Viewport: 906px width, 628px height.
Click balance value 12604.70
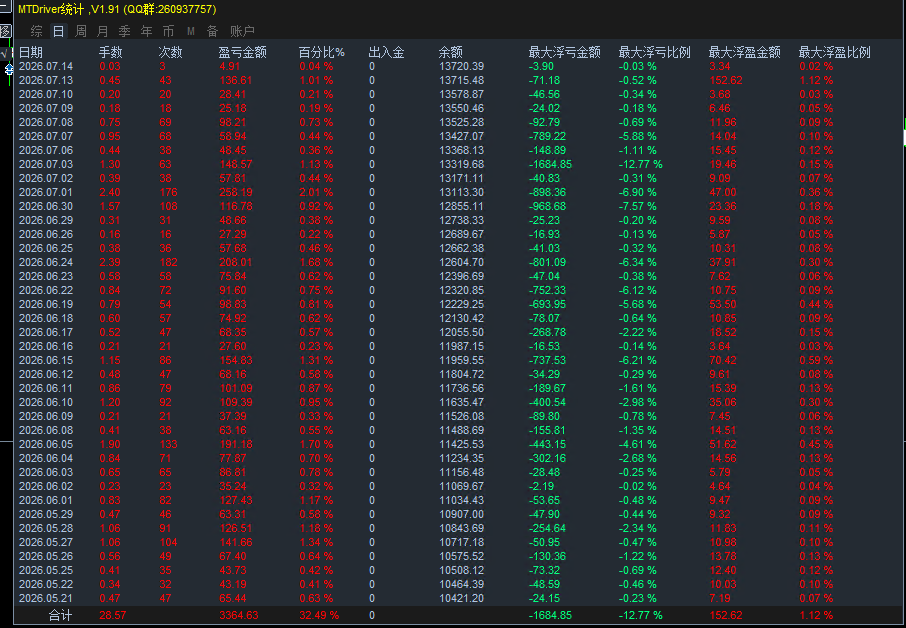(462, 262)
